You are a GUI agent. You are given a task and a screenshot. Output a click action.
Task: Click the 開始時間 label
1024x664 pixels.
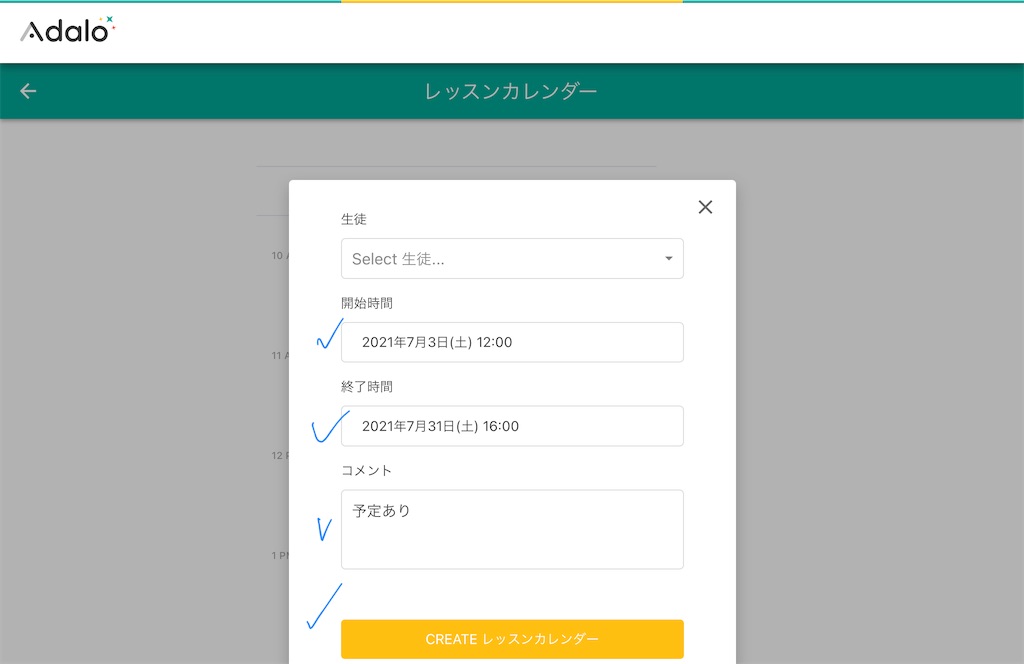(x=367, y=303)
